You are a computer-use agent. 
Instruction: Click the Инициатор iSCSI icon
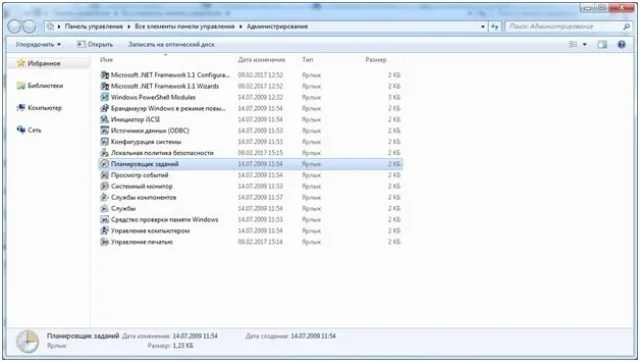coord(104,120)
